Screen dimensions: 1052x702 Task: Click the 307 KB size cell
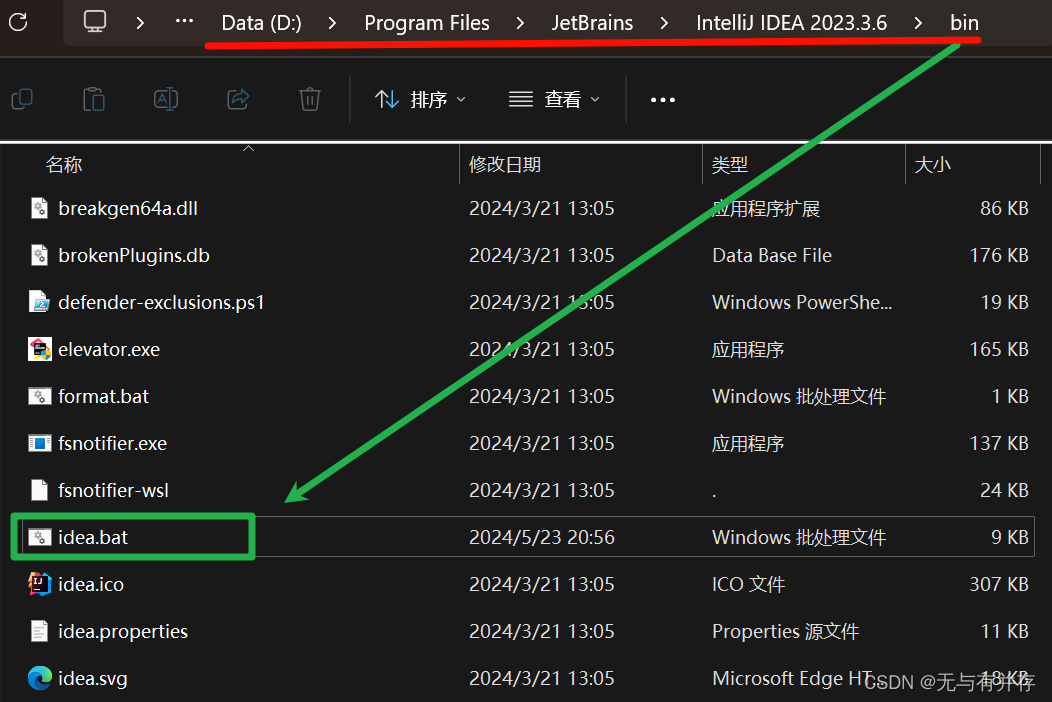(998, 584)
